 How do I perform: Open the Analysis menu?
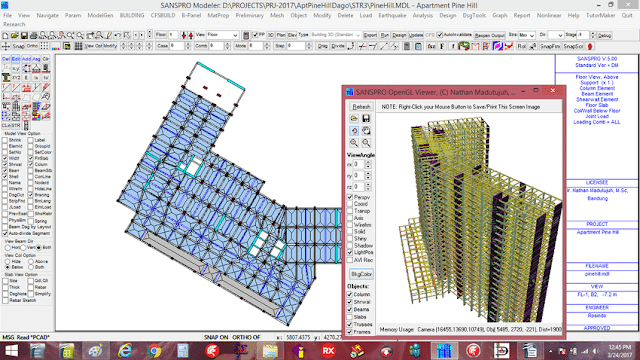tap(422, 15)
